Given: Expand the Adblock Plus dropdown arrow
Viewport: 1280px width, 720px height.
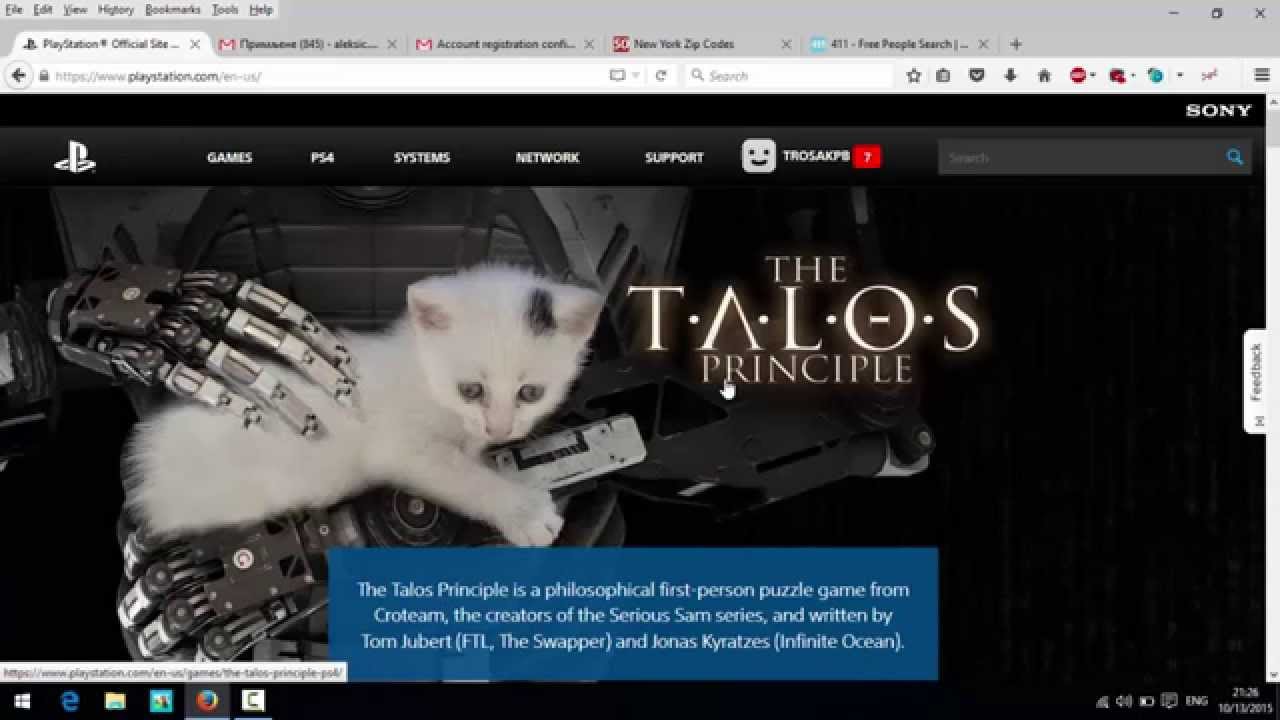Looking at the screenshot, I should coord(1093,76).
